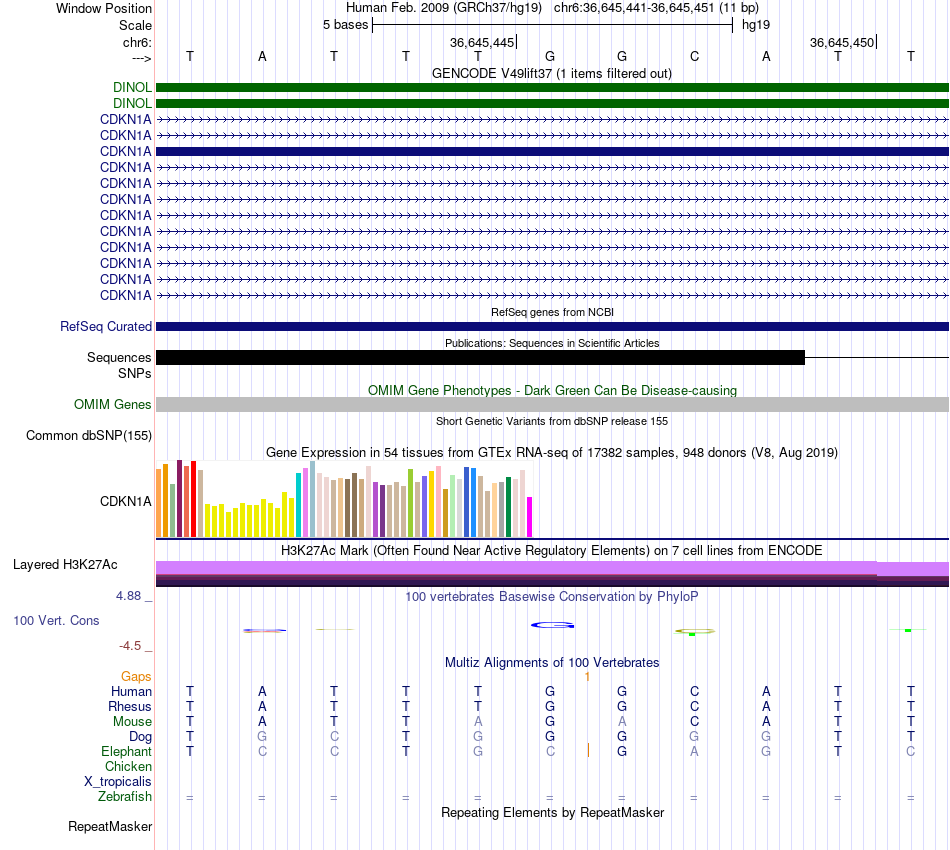Open Publications: Sequences in Scientific Articles title
This screenshot has height=850, width=950.
tap(552, 343)
